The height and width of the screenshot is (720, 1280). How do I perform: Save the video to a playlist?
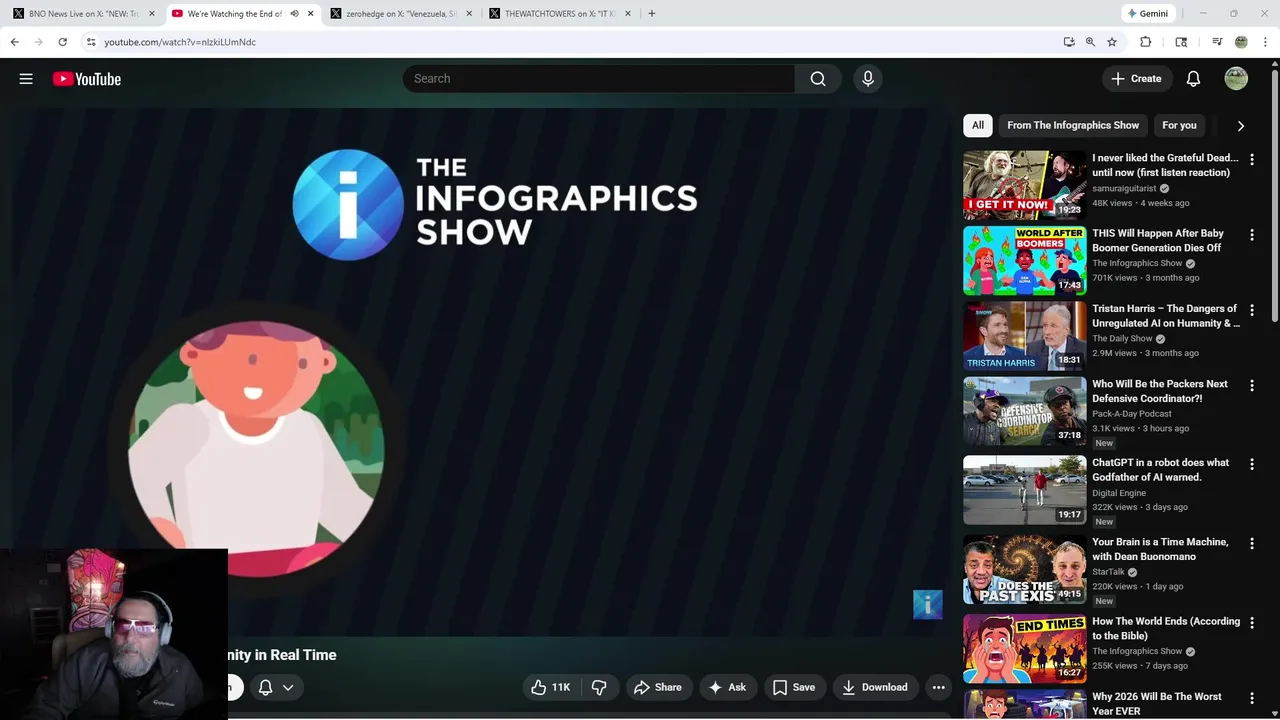click(x=794, y=687)
